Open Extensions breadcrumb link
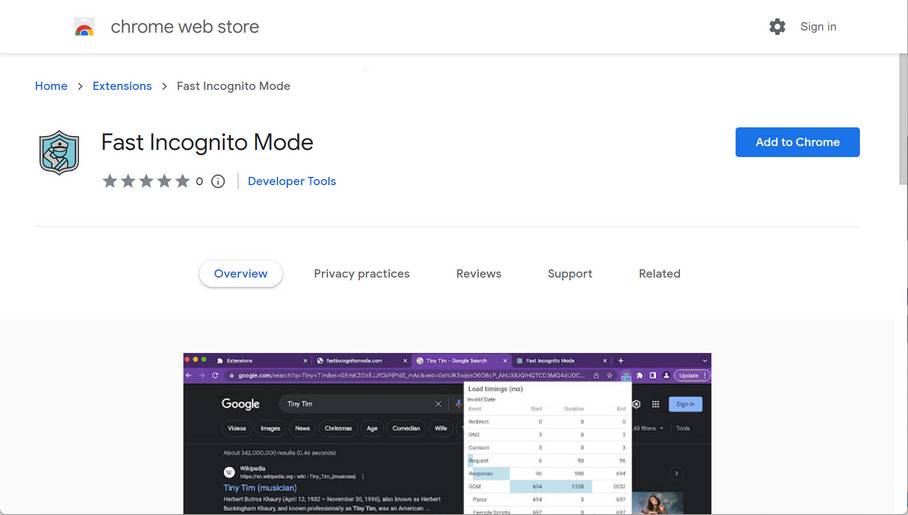This screenshot has width=908, height=515. (122, 86)
